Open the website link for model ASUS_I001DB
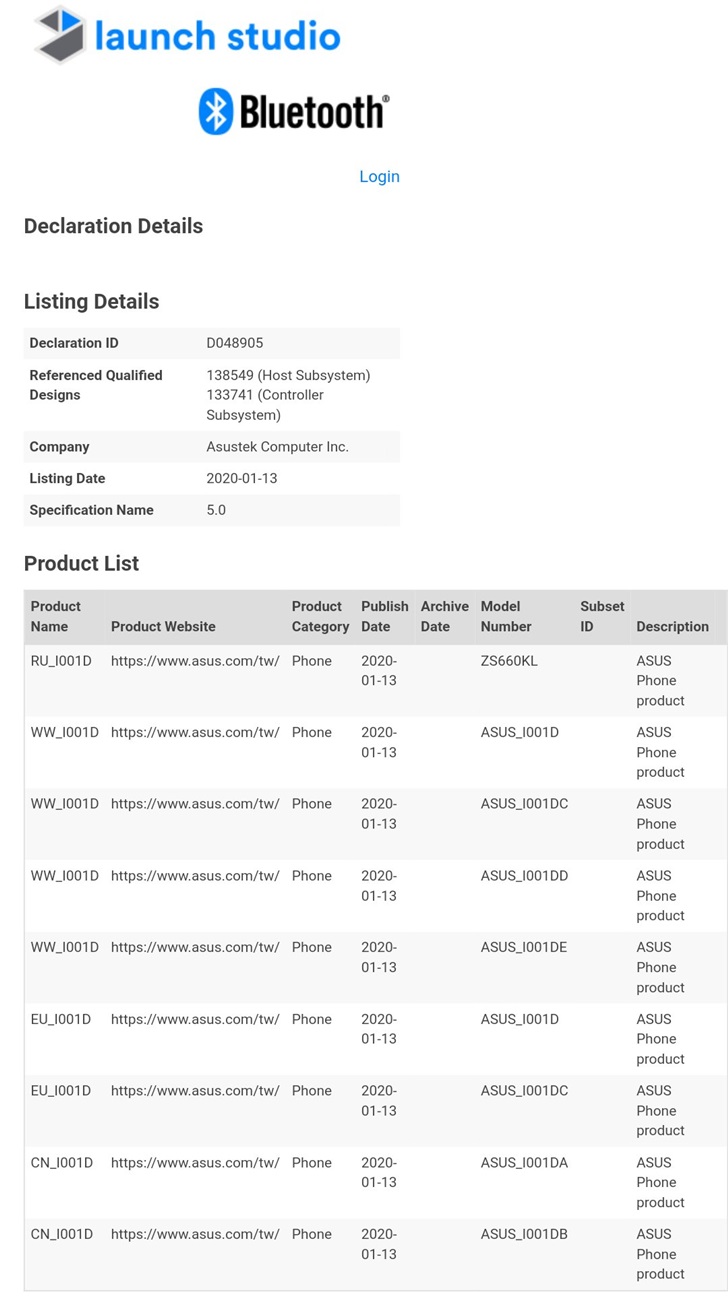The image size is (728, 1298). click(195, 1235)
